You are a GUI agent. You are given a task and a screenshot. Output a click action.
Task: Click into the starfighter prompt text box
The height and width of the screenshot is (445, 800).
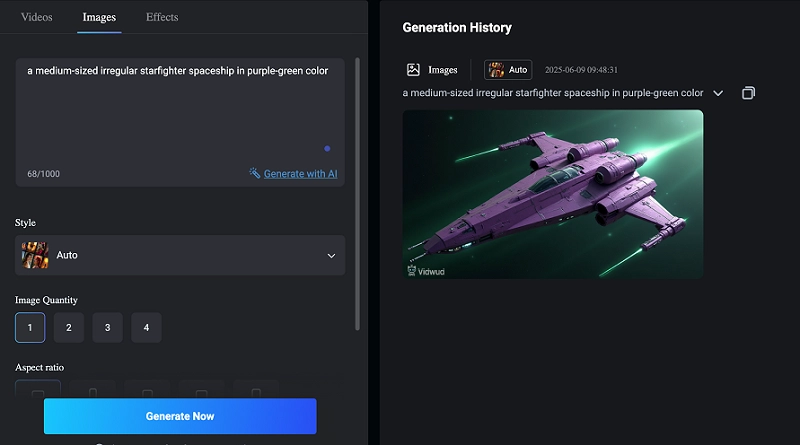(x=180, y=122)
